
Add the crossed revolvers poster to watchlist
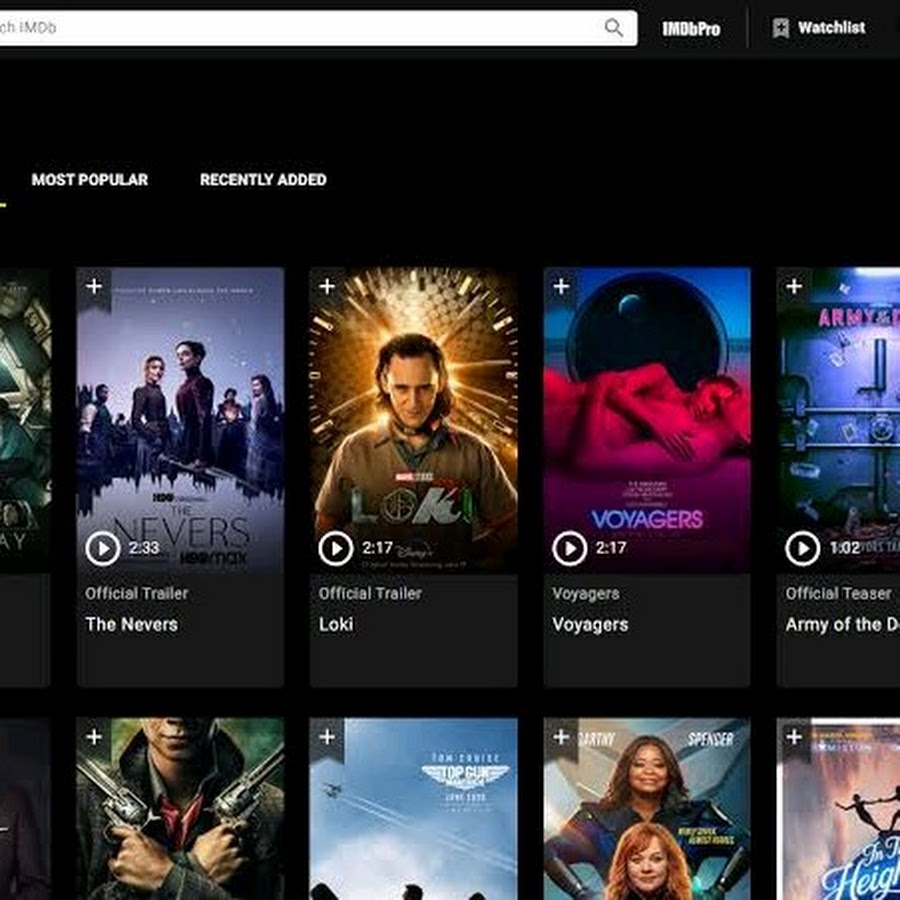pos(94,737)
